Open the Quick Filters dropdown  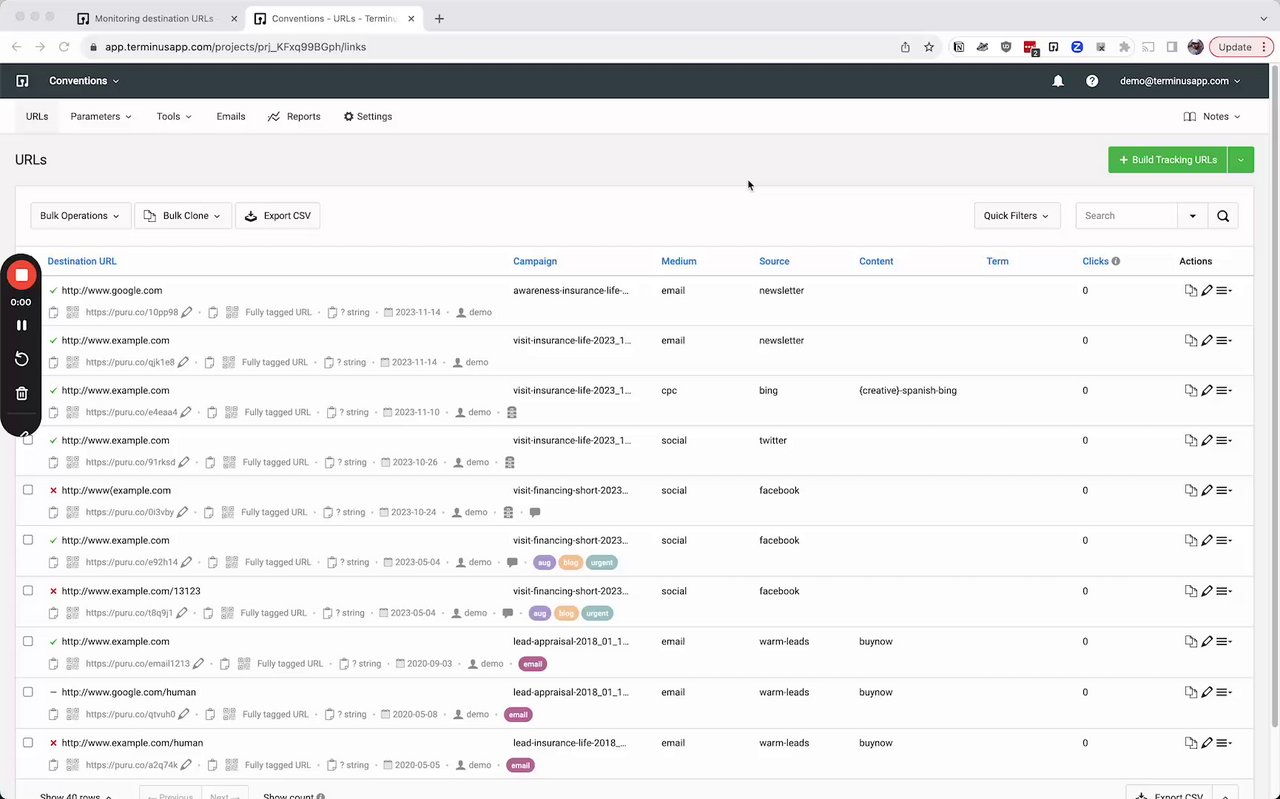pyautogui.click(x=1017, y=216)
